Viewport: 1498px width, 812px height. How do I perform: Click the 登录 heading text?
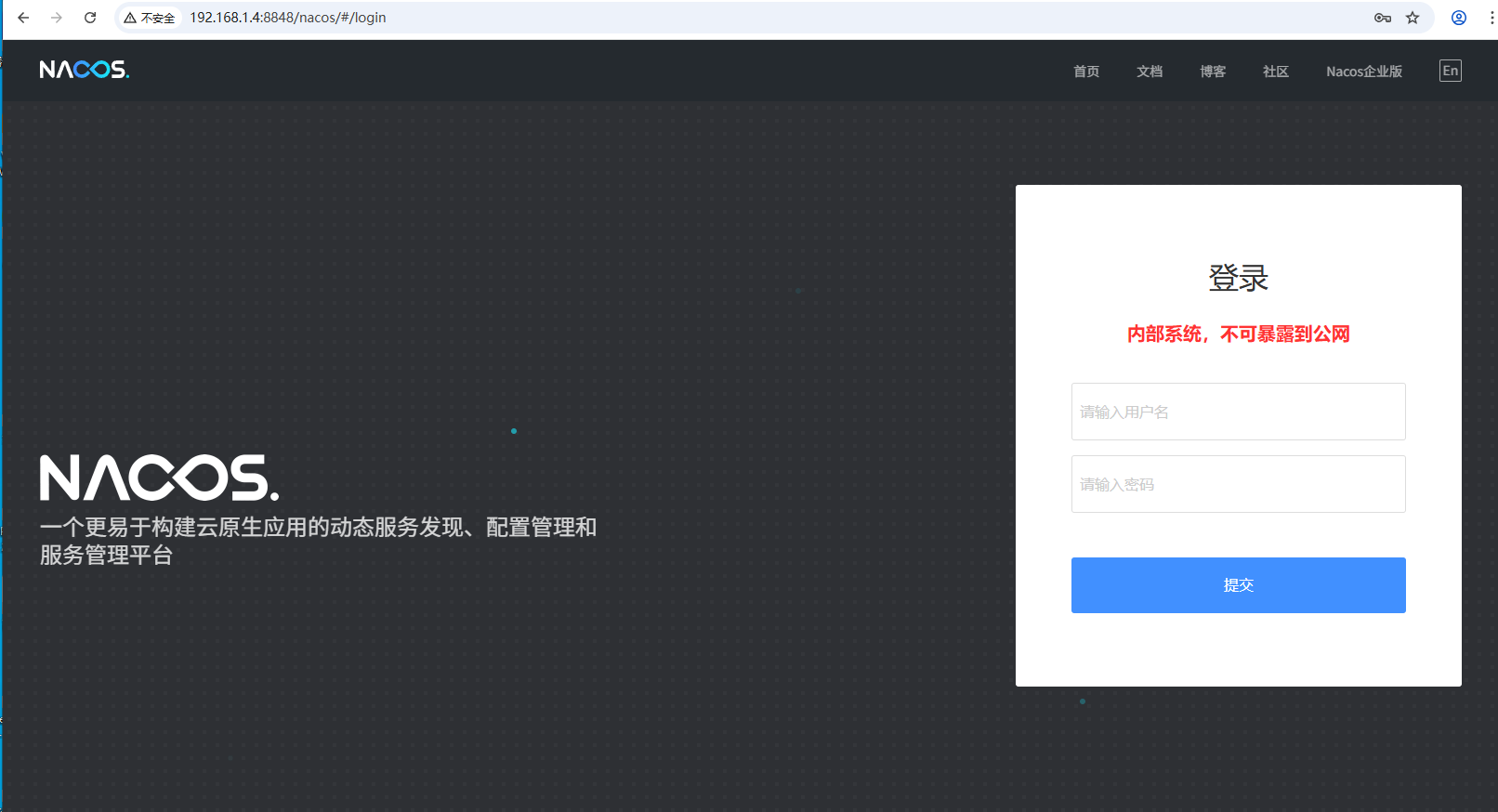pos(1239,278)
